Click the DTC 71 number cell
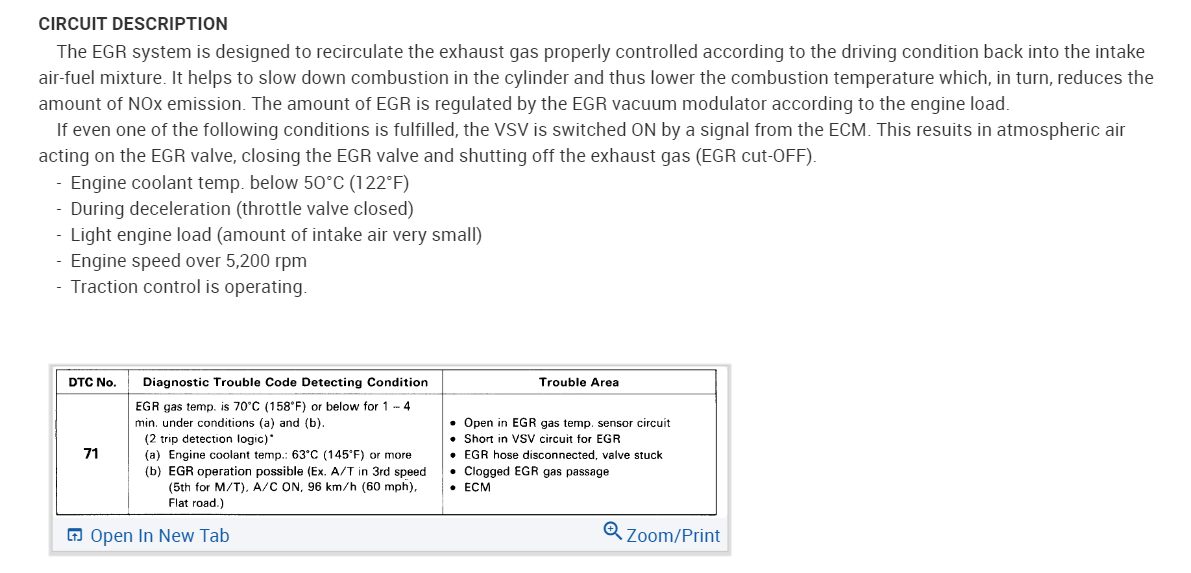This screenshot has width=1191, height=573. (x=91, y=454)
